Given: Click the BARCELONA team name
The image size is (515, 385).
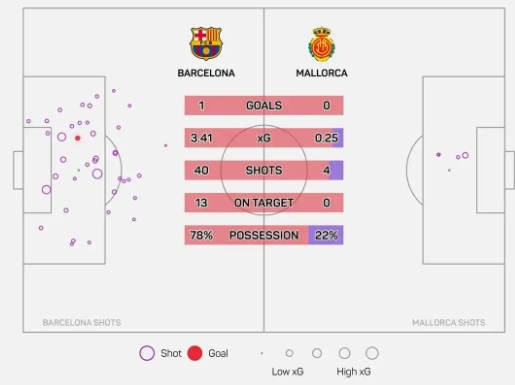Looking at the screenshot, I should 206,73.
